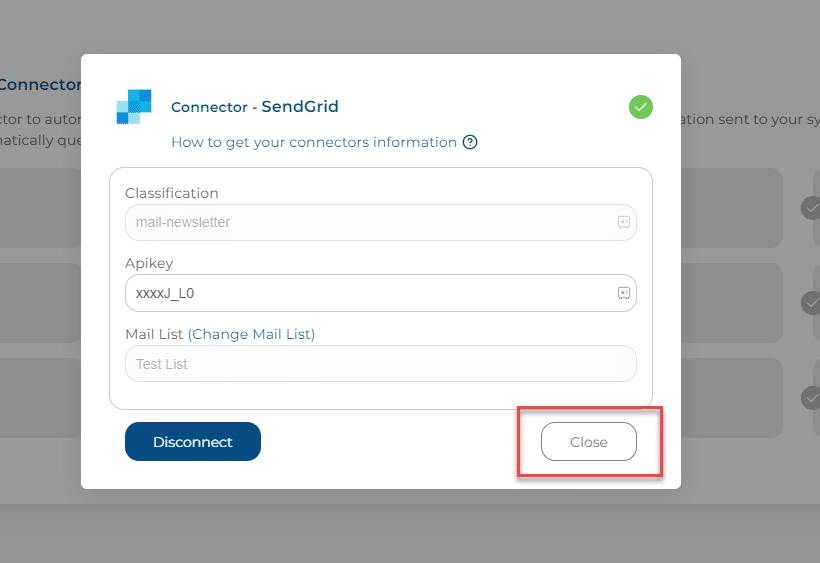Screen dimensions: 820x563
Task: Click the Classification field label
Action: pos(172,193)
